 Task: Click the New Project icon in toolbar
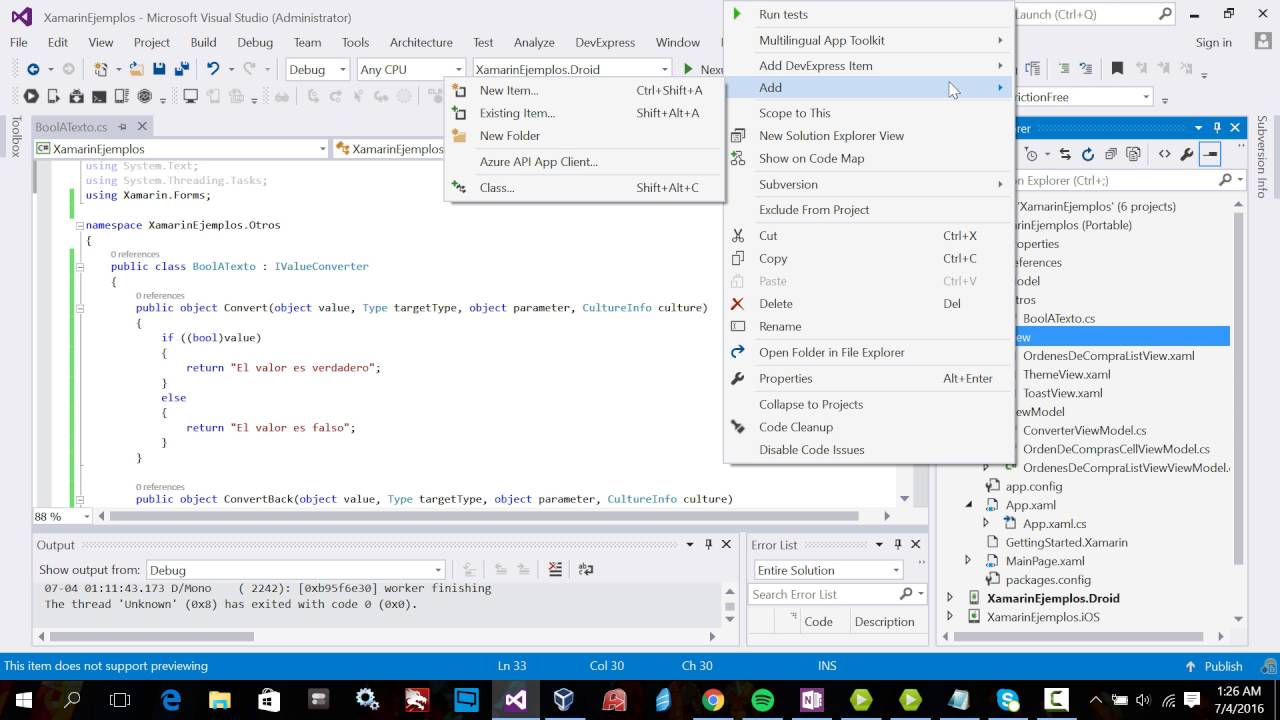click(x=100, y=69)
